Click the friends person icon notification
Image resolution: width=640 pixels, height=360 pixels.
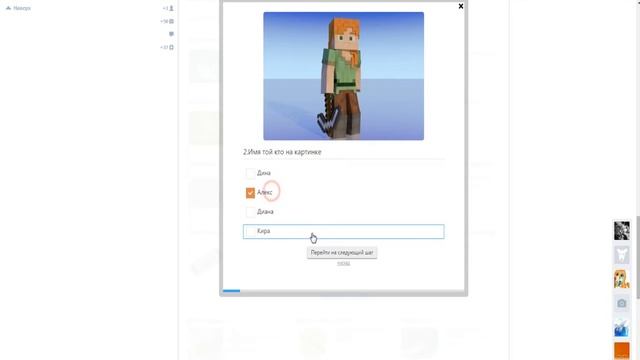(171, 8)
